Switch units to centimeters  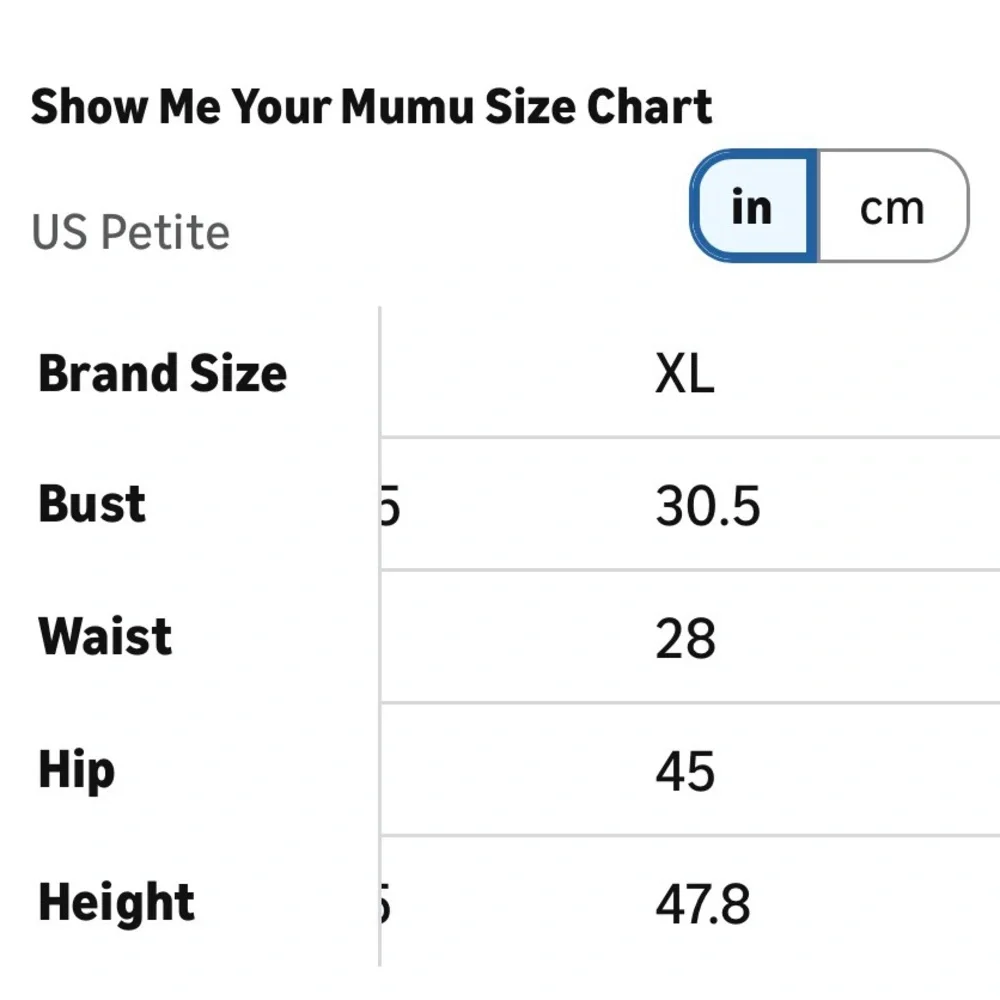tap(892, 207)
